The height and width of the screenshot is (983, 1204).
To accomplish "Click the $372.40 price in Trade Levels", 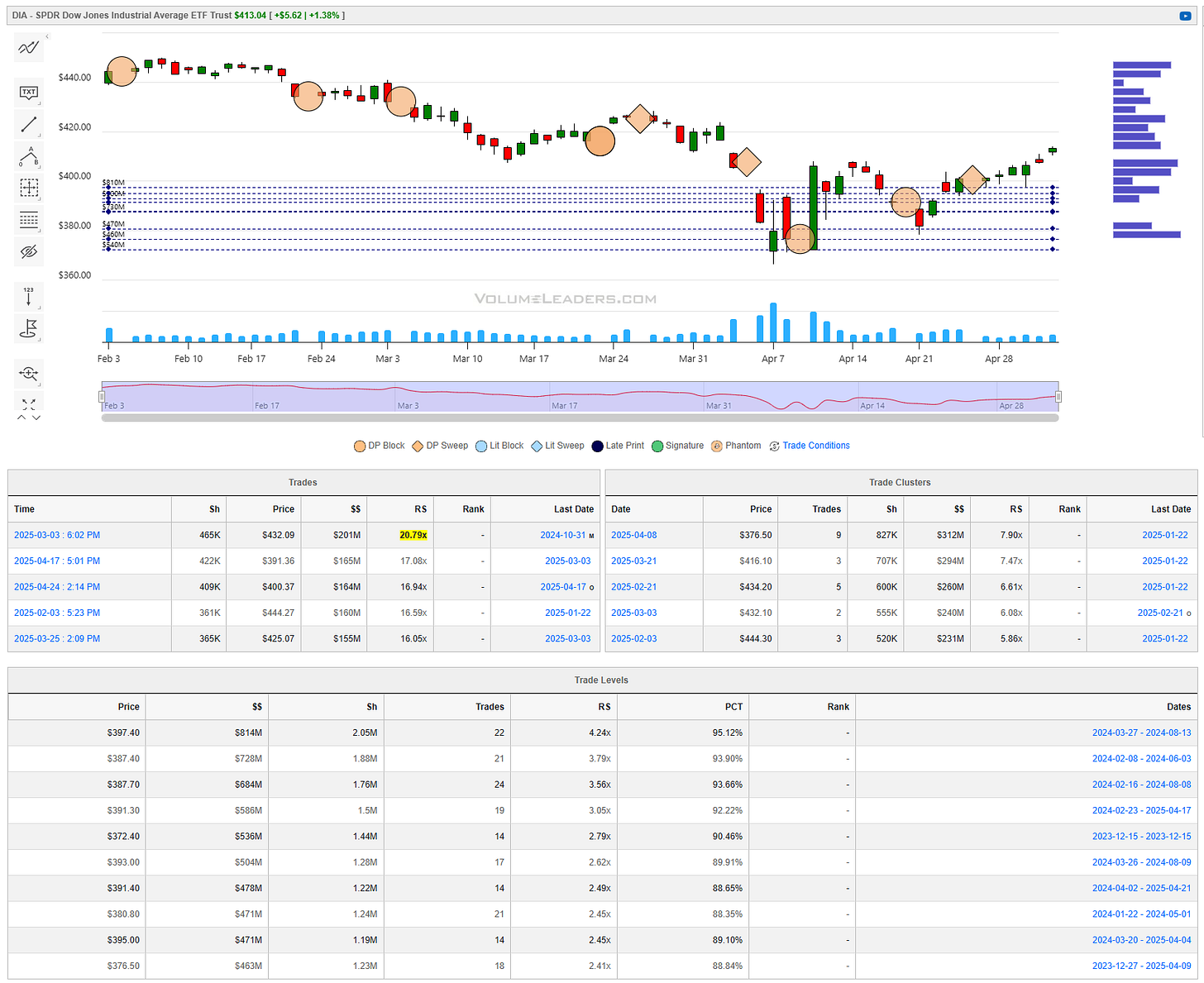I will (x=123, y=836).
